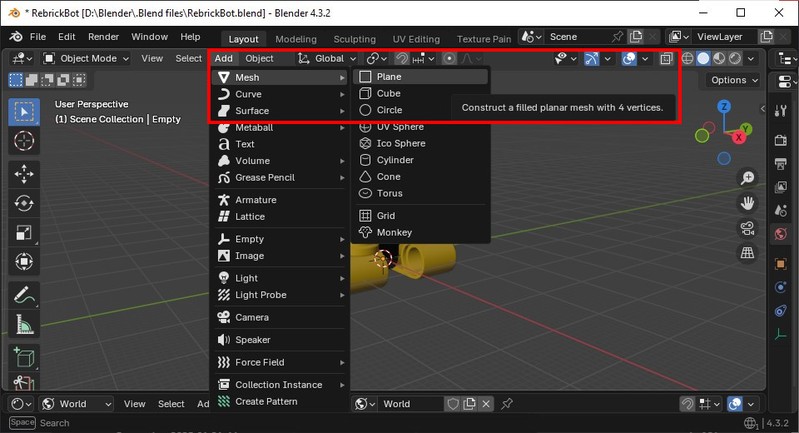799x433 pixels.
Task: Click the zoom magnifier icon in viewport
Action: tap(747, 178)
